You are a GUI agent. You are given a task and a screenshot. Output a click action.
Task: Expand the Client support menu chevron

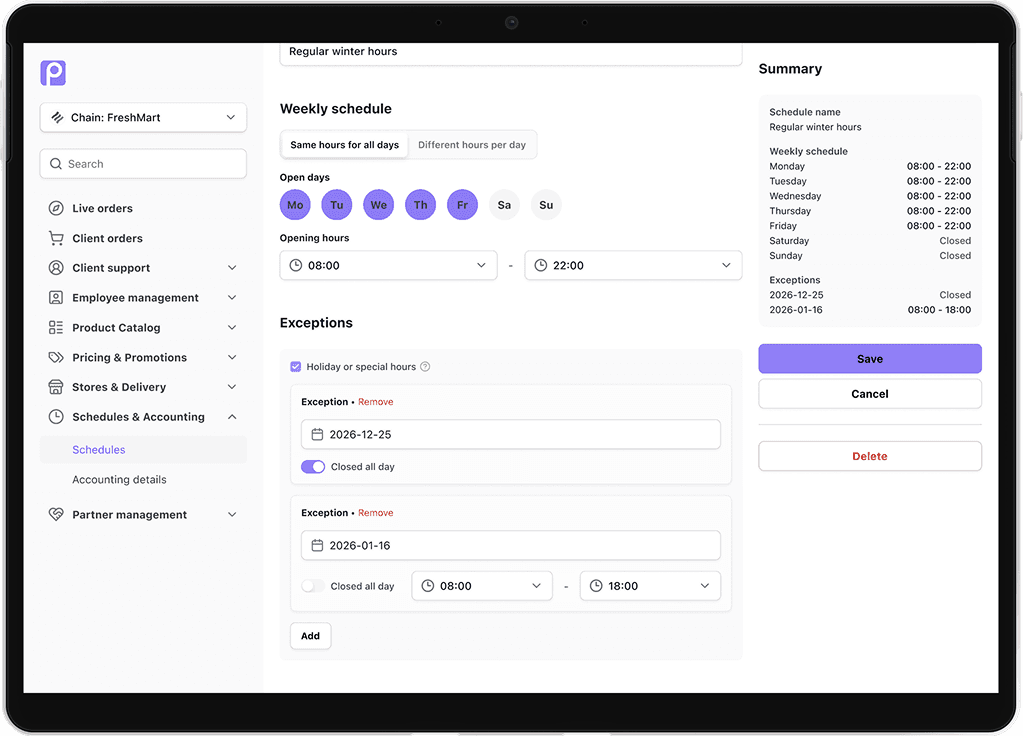click(x=232, y=268)
